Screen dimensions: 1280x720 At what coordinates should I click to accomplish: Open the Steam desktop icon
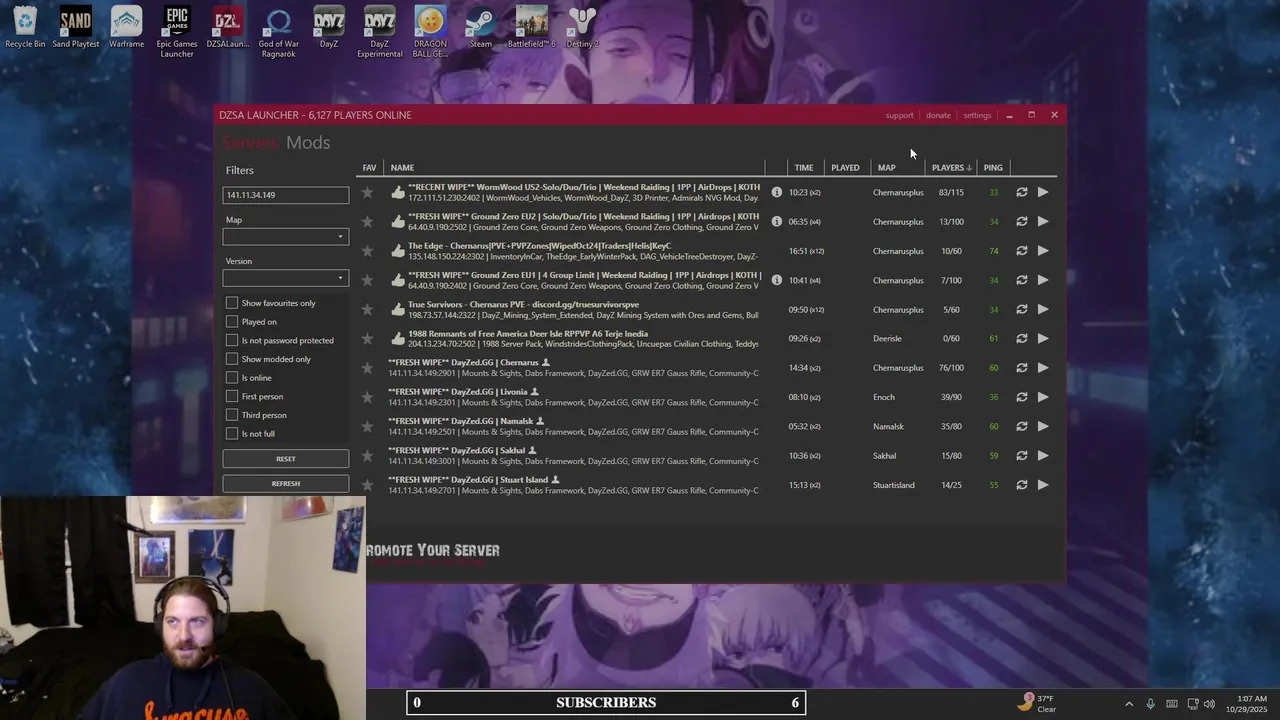click(x=481, y=27)
